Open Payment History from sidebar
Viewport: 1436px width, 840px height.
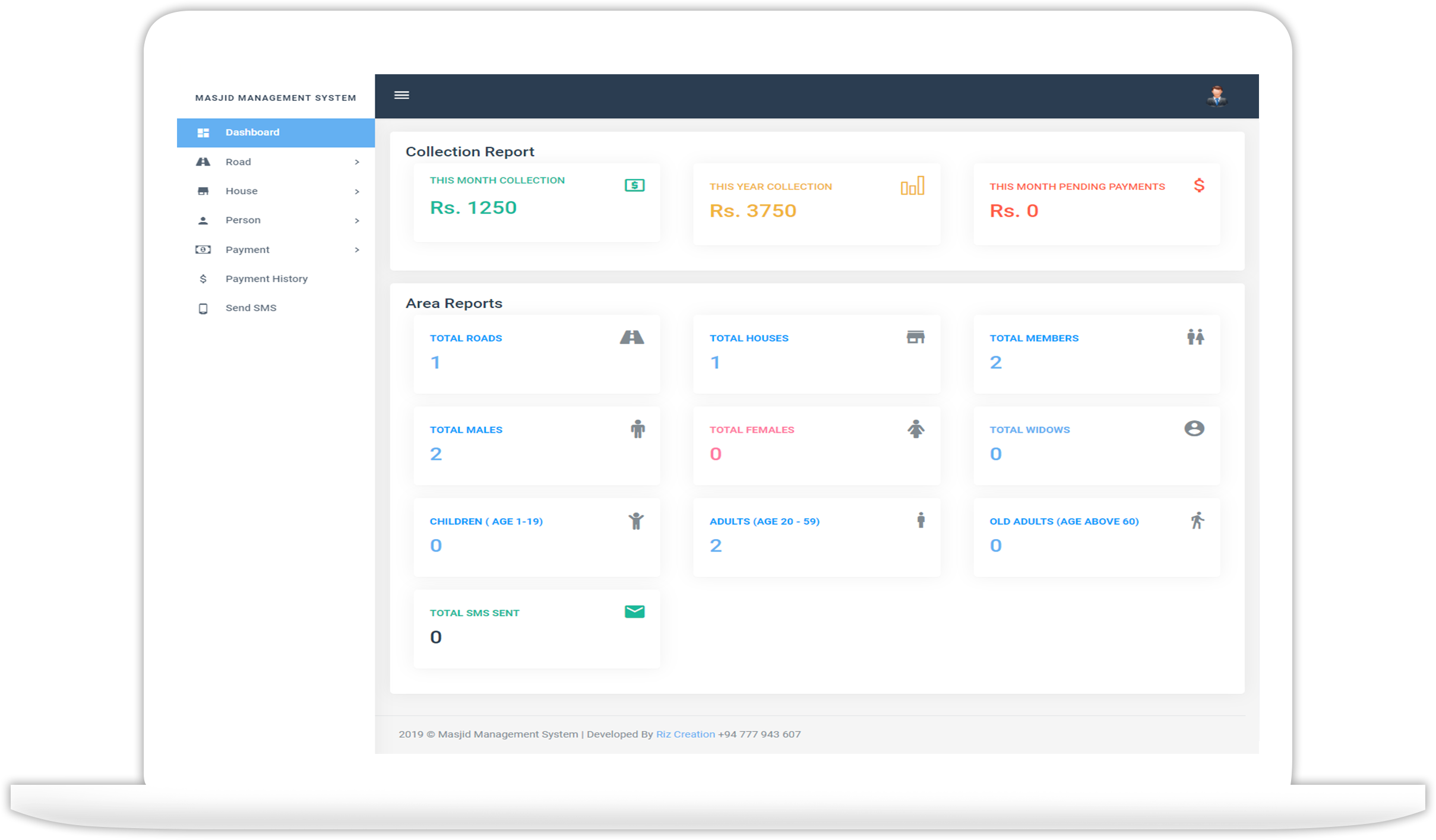point(266,278)
